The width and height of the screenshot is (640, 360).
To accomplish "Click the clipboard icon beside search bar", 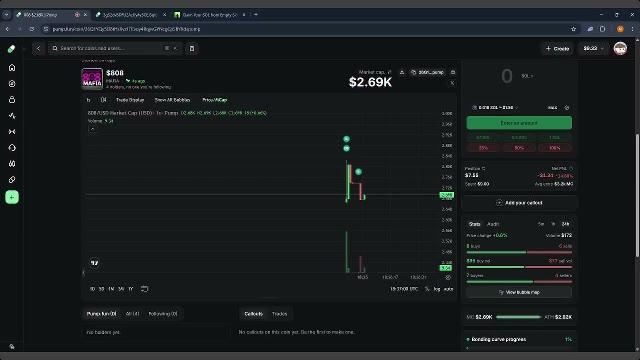I will coord(192,49).
